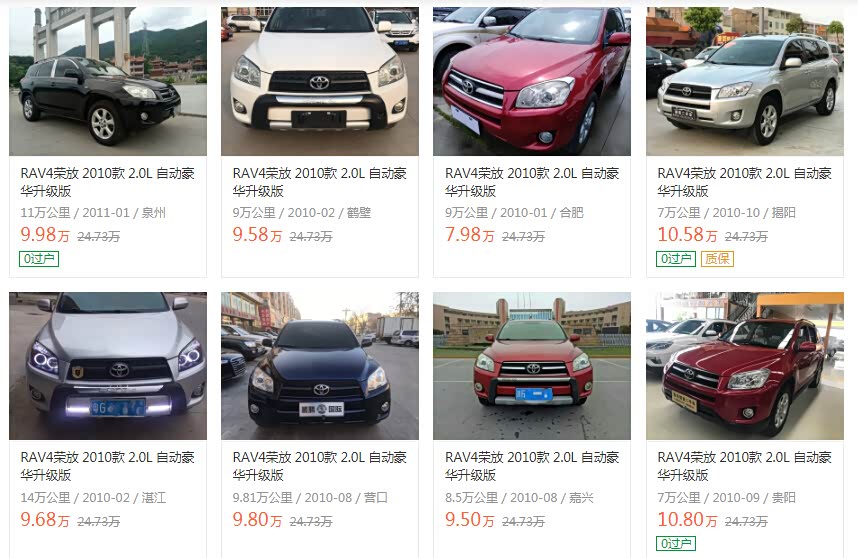Open the red RAV4 photo from 合肥

tap(532, 82)
